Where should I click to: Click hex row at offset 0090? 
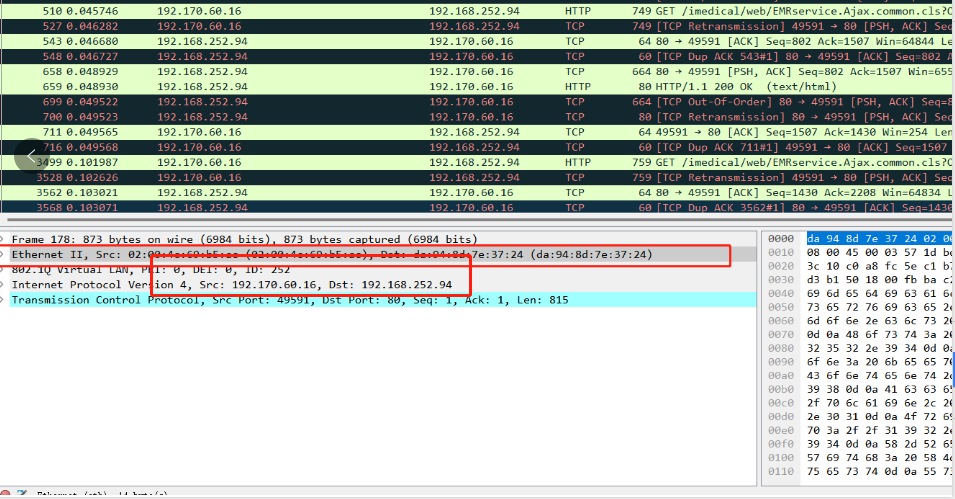[x=858, y=362]
